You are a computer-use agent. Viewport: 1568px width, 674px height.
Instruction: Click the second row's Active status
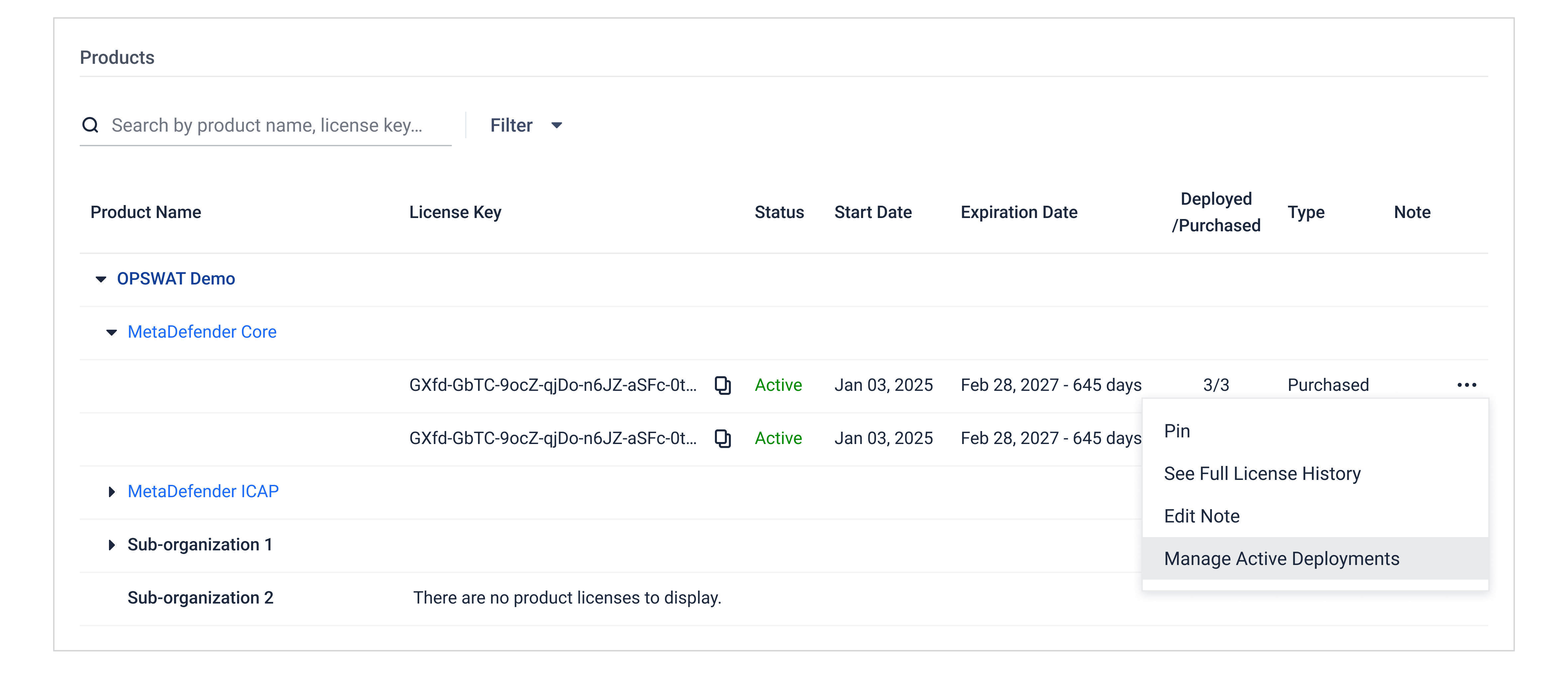(x=778, y=438)
